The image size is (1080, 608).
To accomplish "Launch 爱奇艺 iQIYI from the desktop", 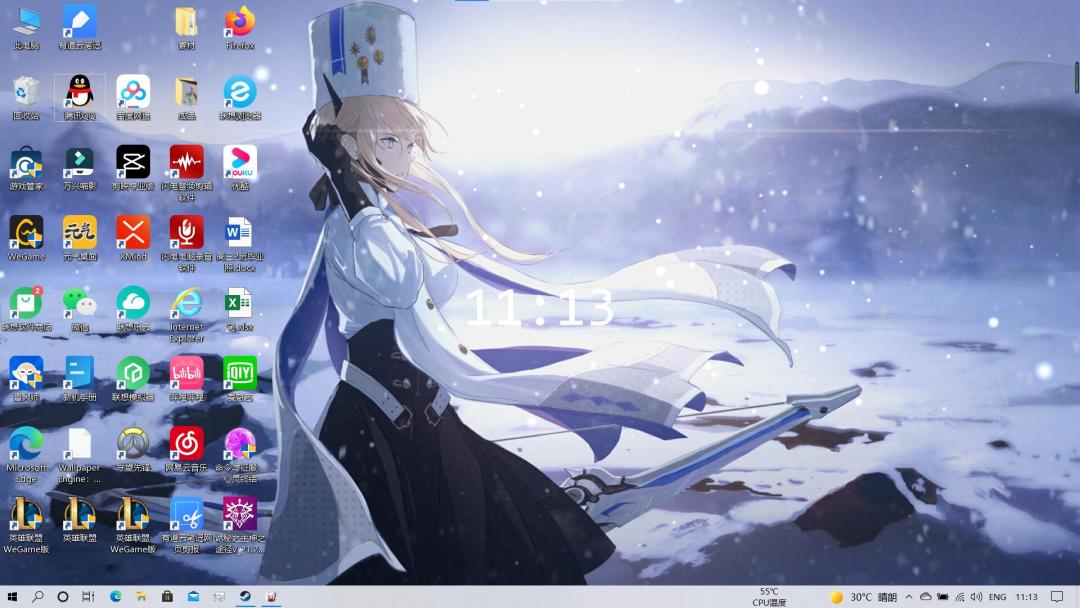I will tap(240, 379).
